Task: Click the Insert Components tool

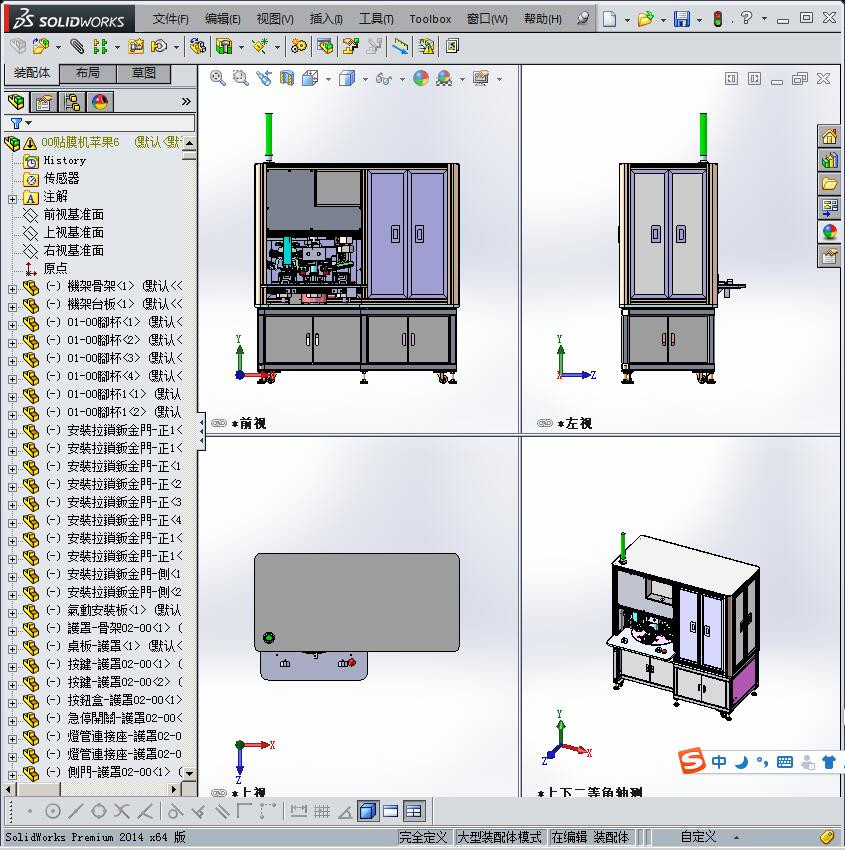Action: [40, 47]
